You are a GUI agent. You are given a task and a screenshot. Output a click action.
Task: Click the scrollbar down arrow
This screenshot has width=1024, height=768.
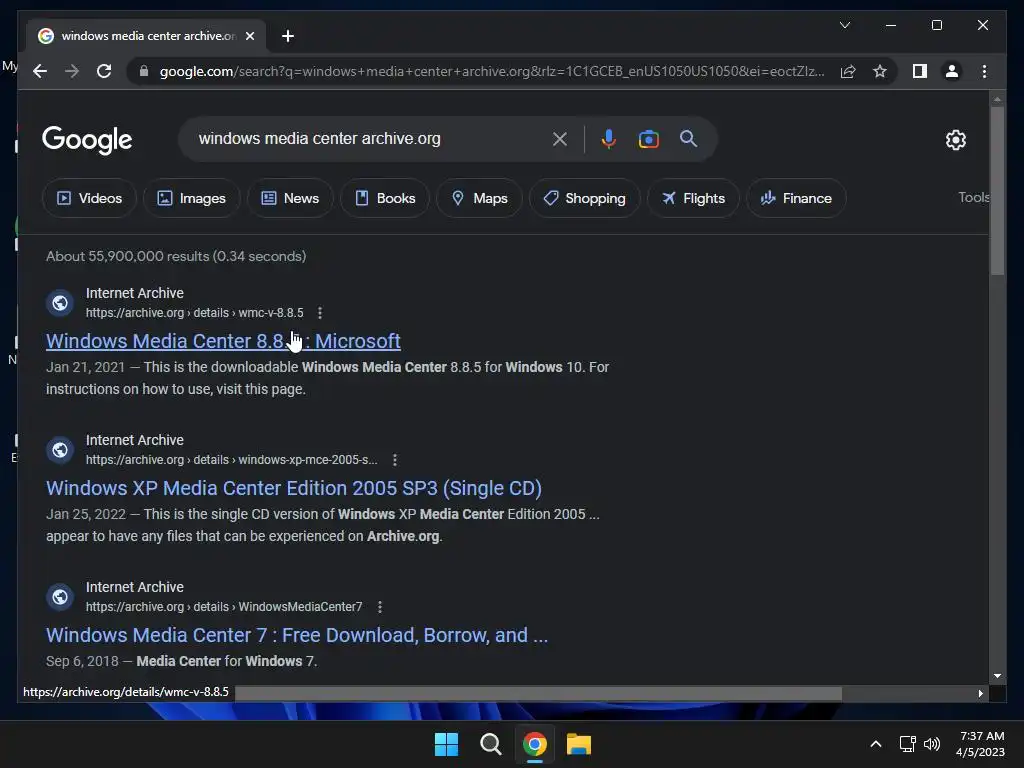point(997,676)
